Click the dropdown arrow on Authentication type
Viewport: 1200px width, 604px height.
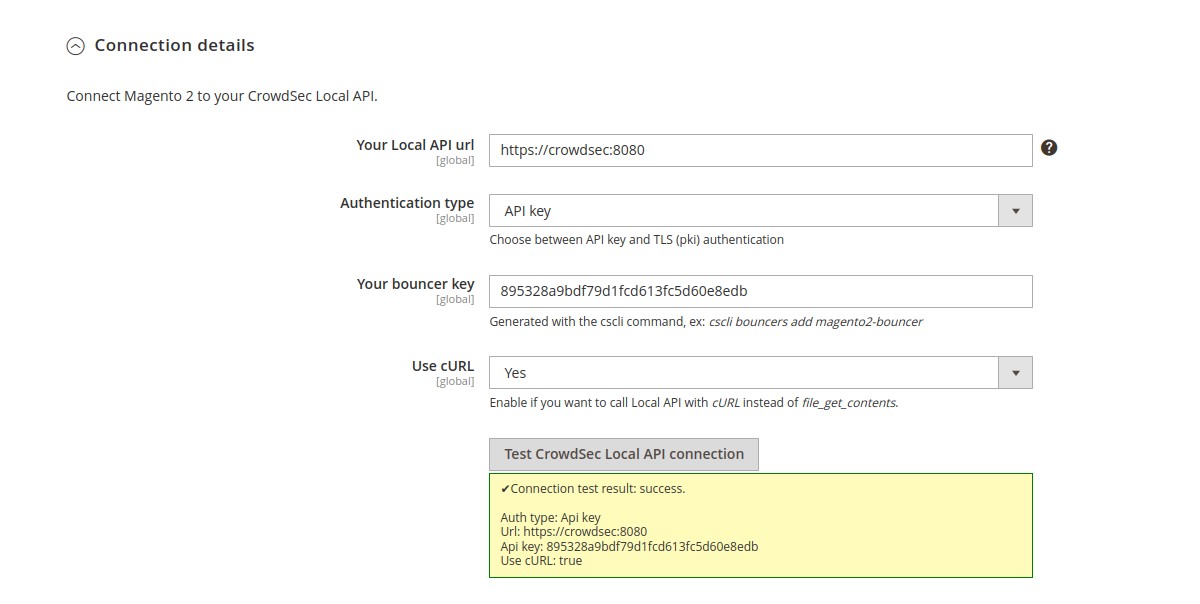[1016, 210]
